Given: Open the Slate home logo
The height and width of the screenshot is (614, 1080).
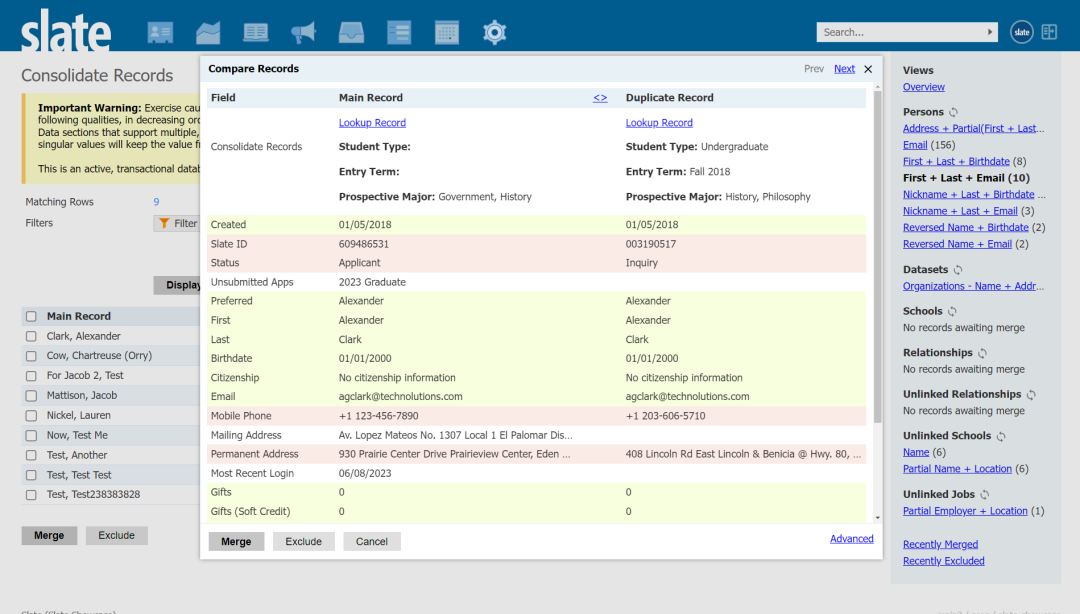Looking at the screenshot, I should coord(65,30).
